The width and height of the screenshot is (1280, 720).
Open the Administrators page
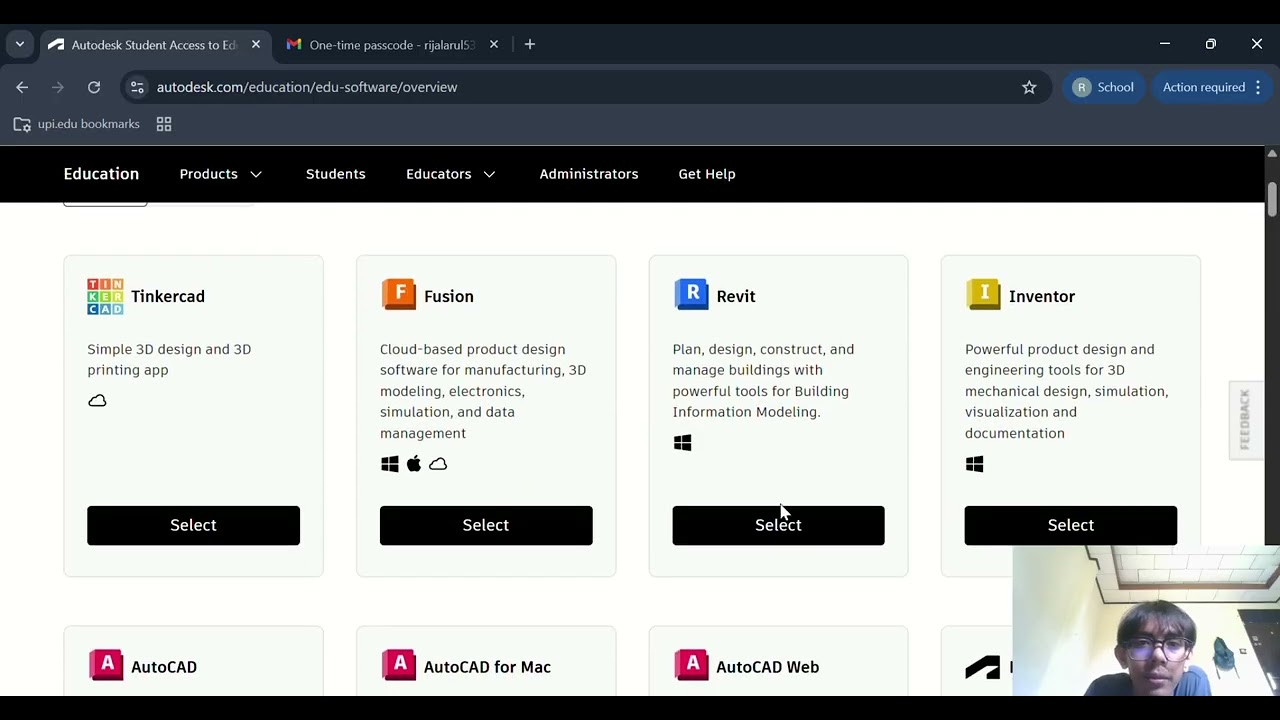pyautogui.click(x=589, y=174)
